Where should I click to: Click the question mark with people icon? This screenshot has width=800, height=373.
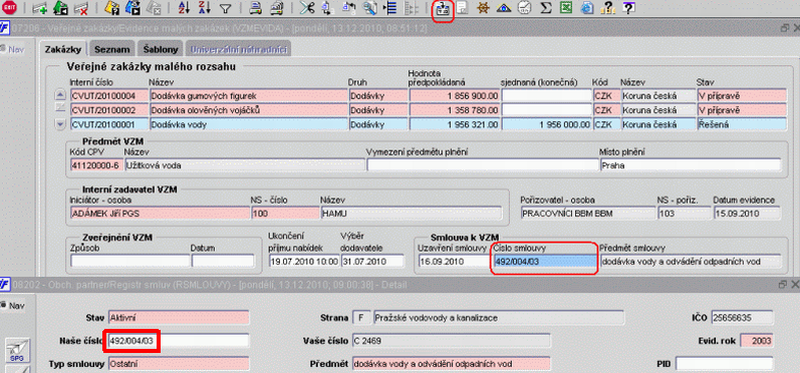[608, 8]
